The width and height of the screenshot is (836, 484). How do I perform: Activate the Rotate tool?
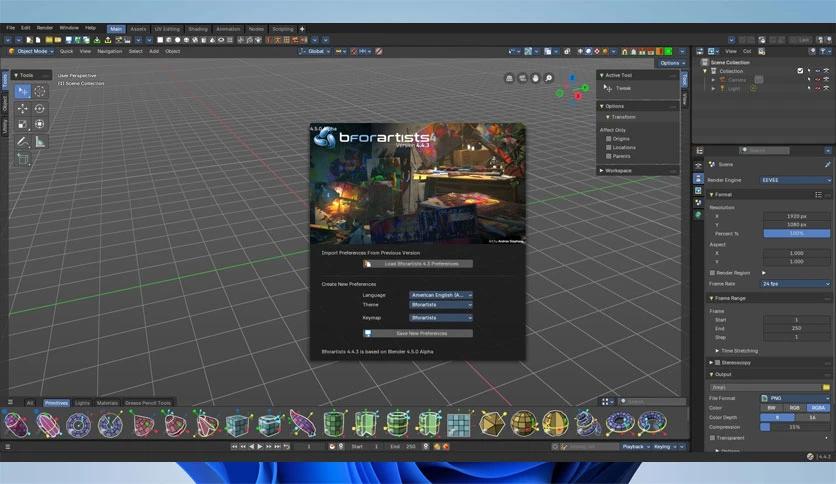(x=39, y=108)
